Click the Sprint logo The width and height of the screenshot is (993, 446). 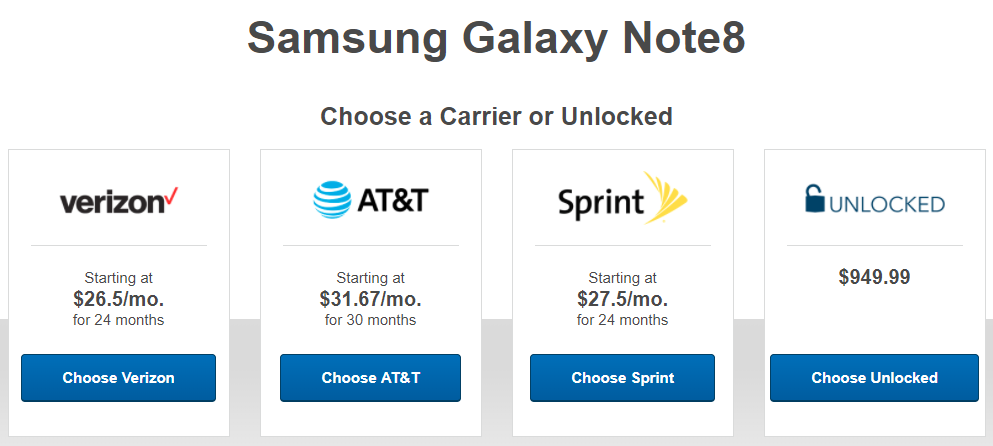pyautogui.click(x=623, y=198)
